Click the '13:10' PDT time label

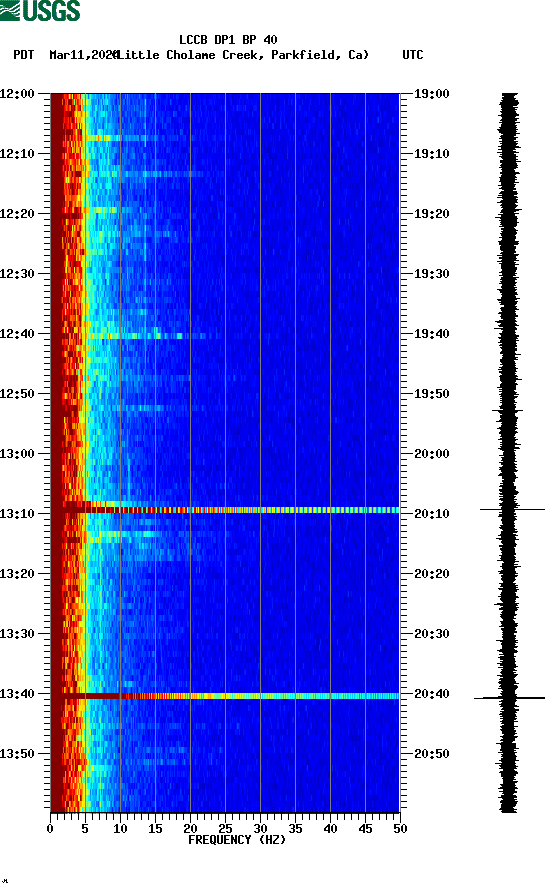[18, 514]
